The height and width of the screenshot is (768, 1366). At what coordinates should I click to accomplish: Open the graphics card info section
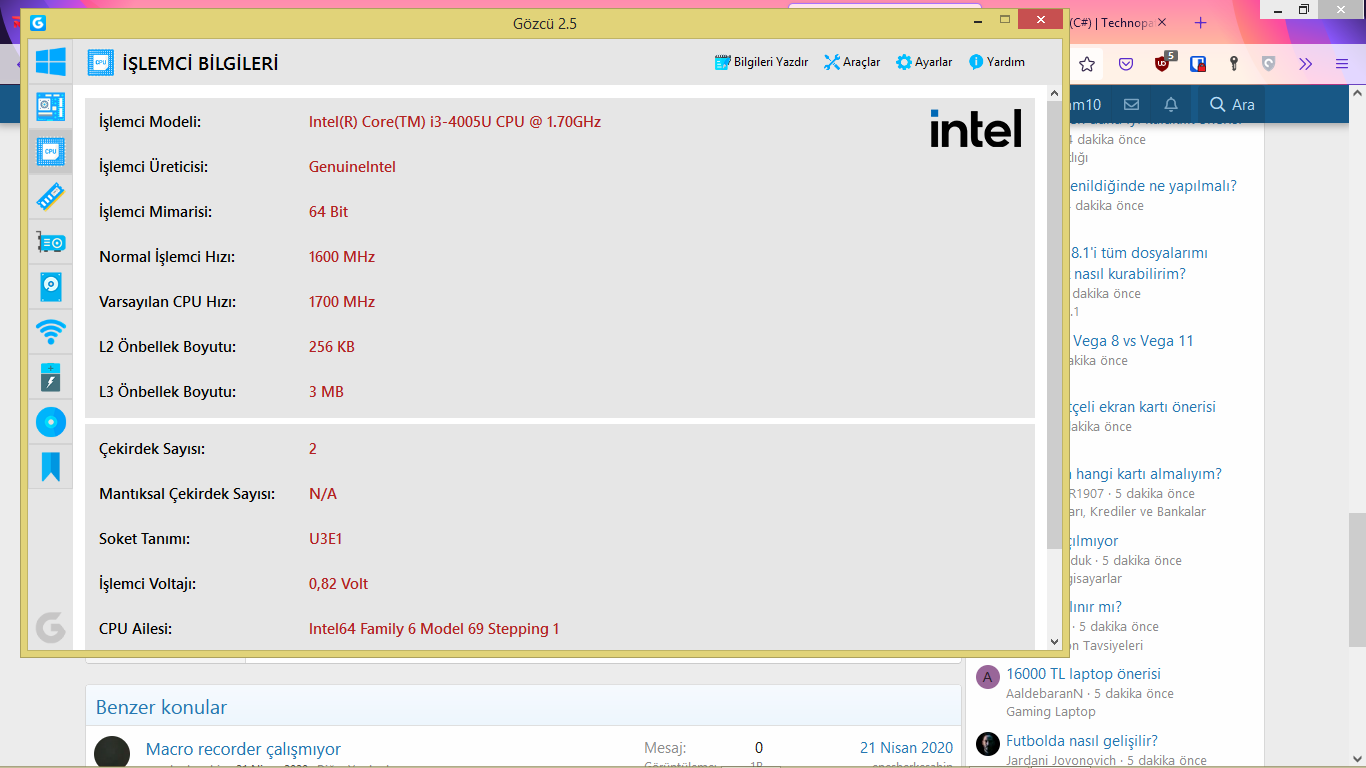tap(50, 242)
